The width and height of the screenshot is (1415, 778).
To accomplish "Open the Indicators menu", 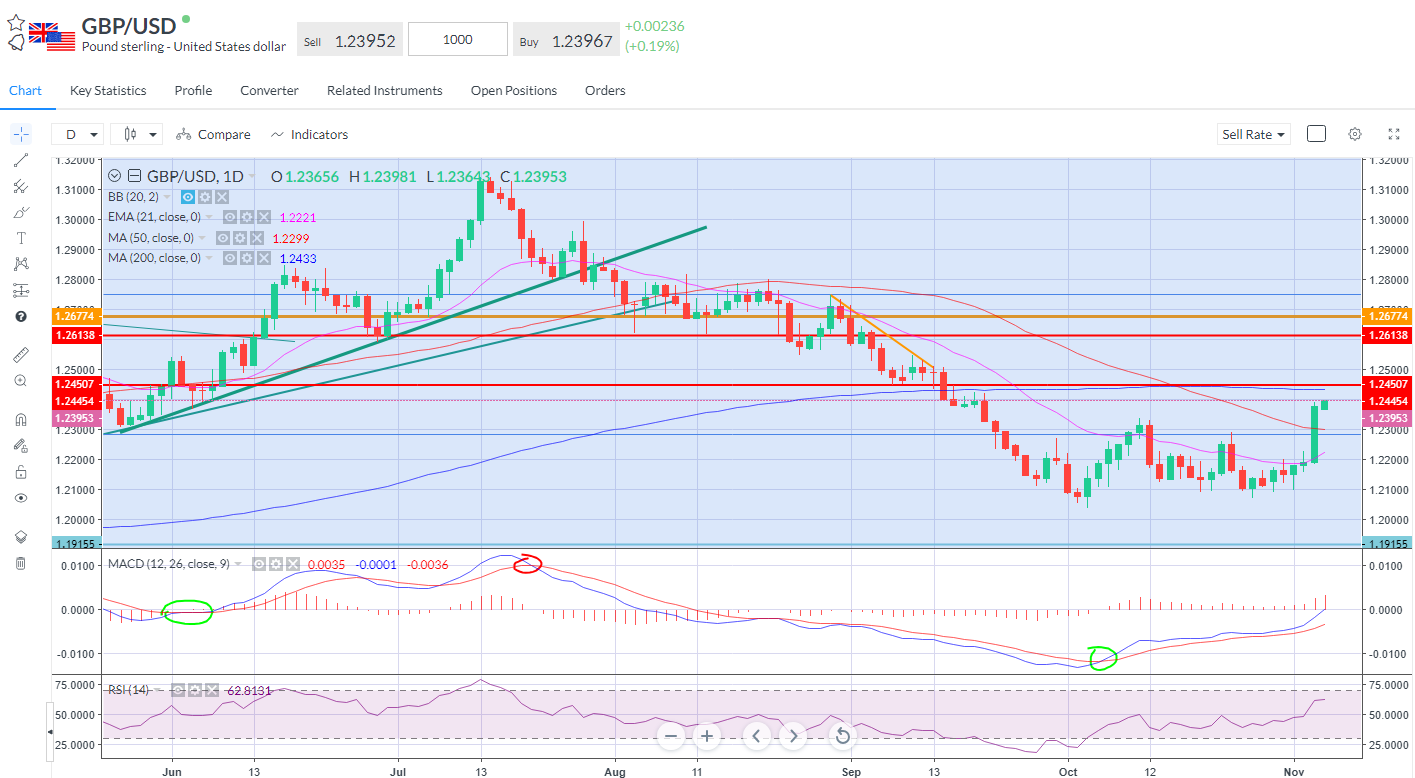I will click(309, 134).
